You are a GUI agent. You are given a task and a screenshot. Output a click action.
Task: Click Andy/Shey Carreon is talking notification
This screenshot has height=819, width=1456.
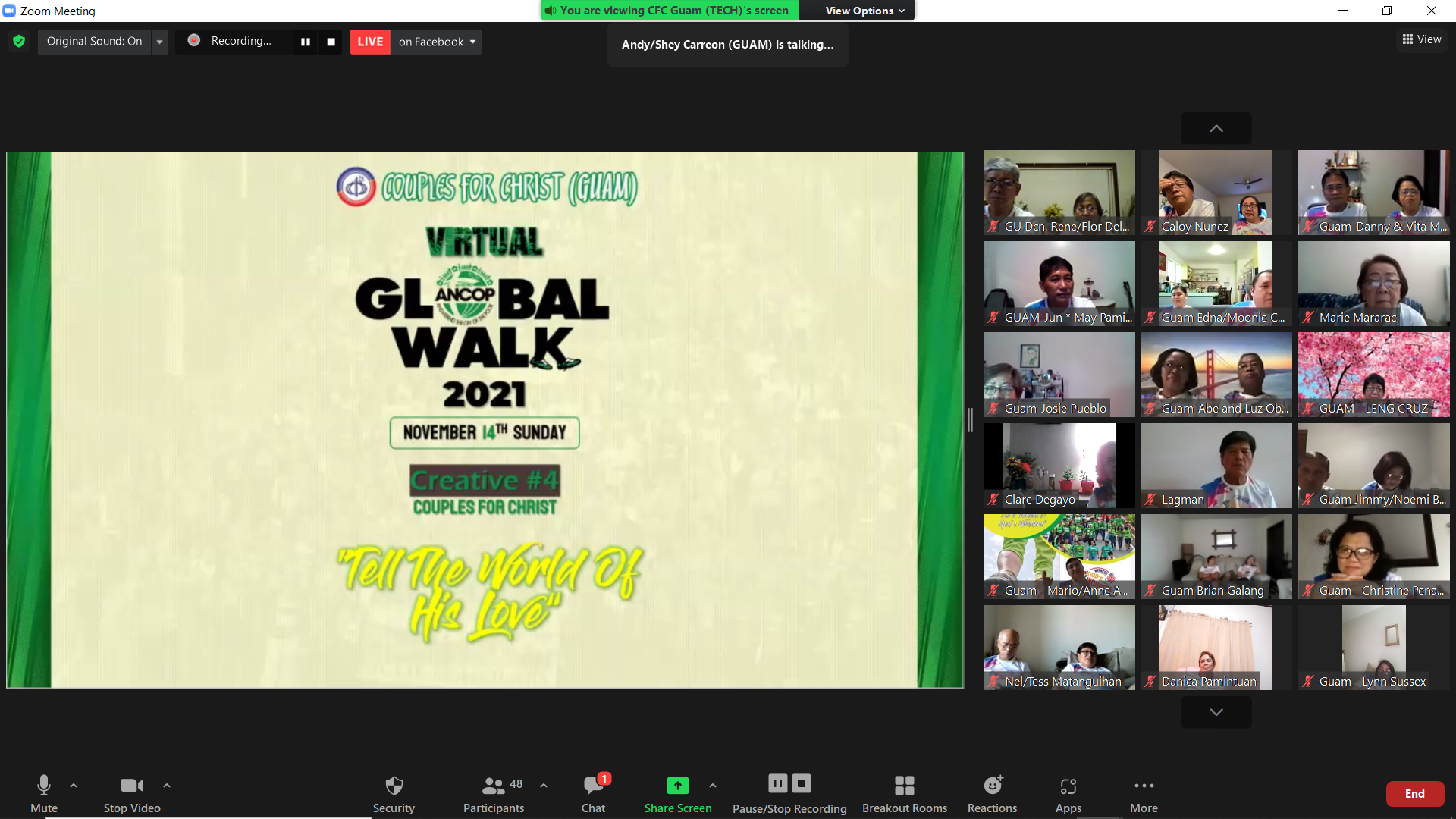[x=727, y=45]
